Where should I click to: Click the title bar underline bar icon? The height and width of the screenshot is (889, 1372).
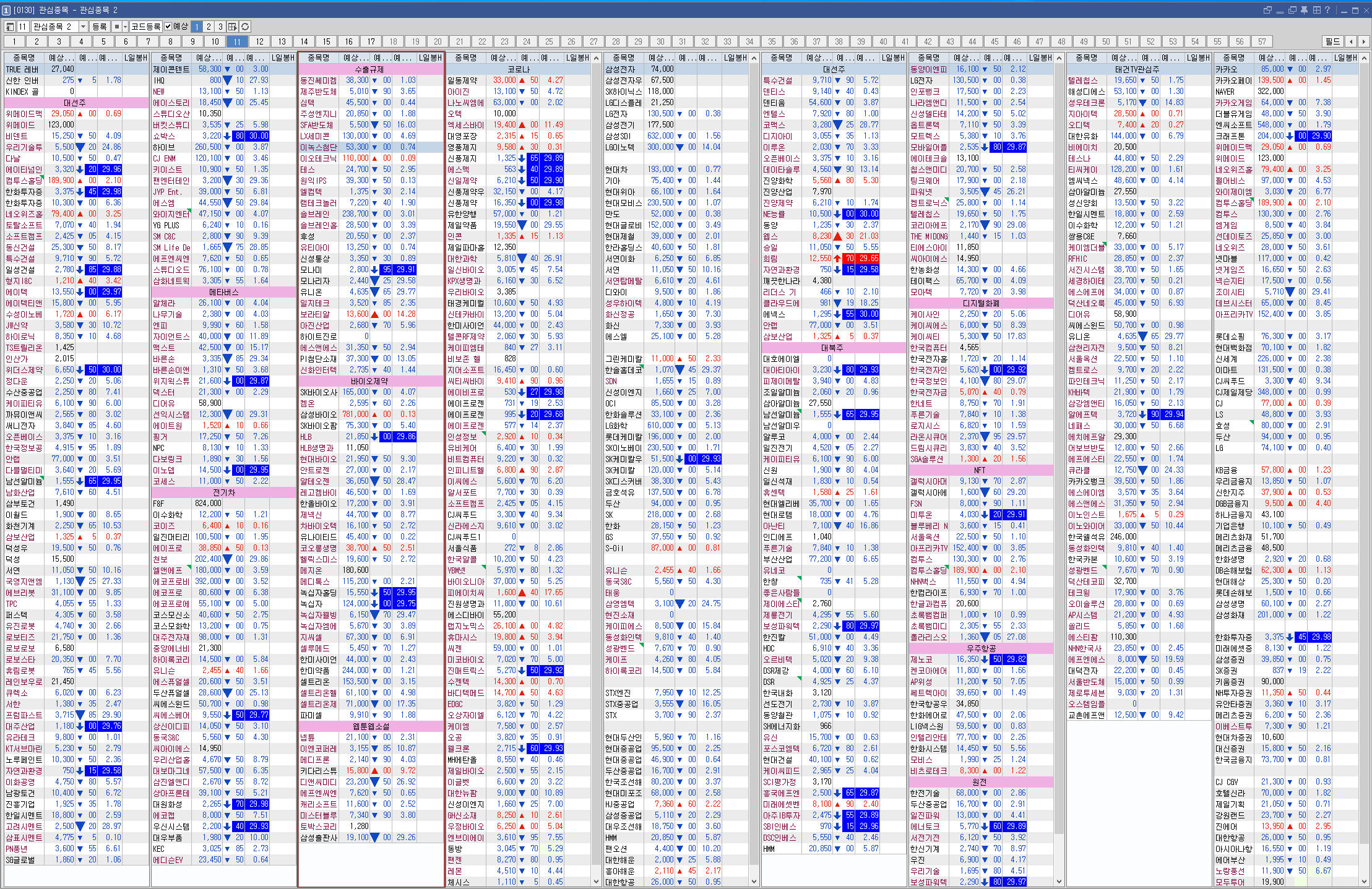(x=1280, y=11)
